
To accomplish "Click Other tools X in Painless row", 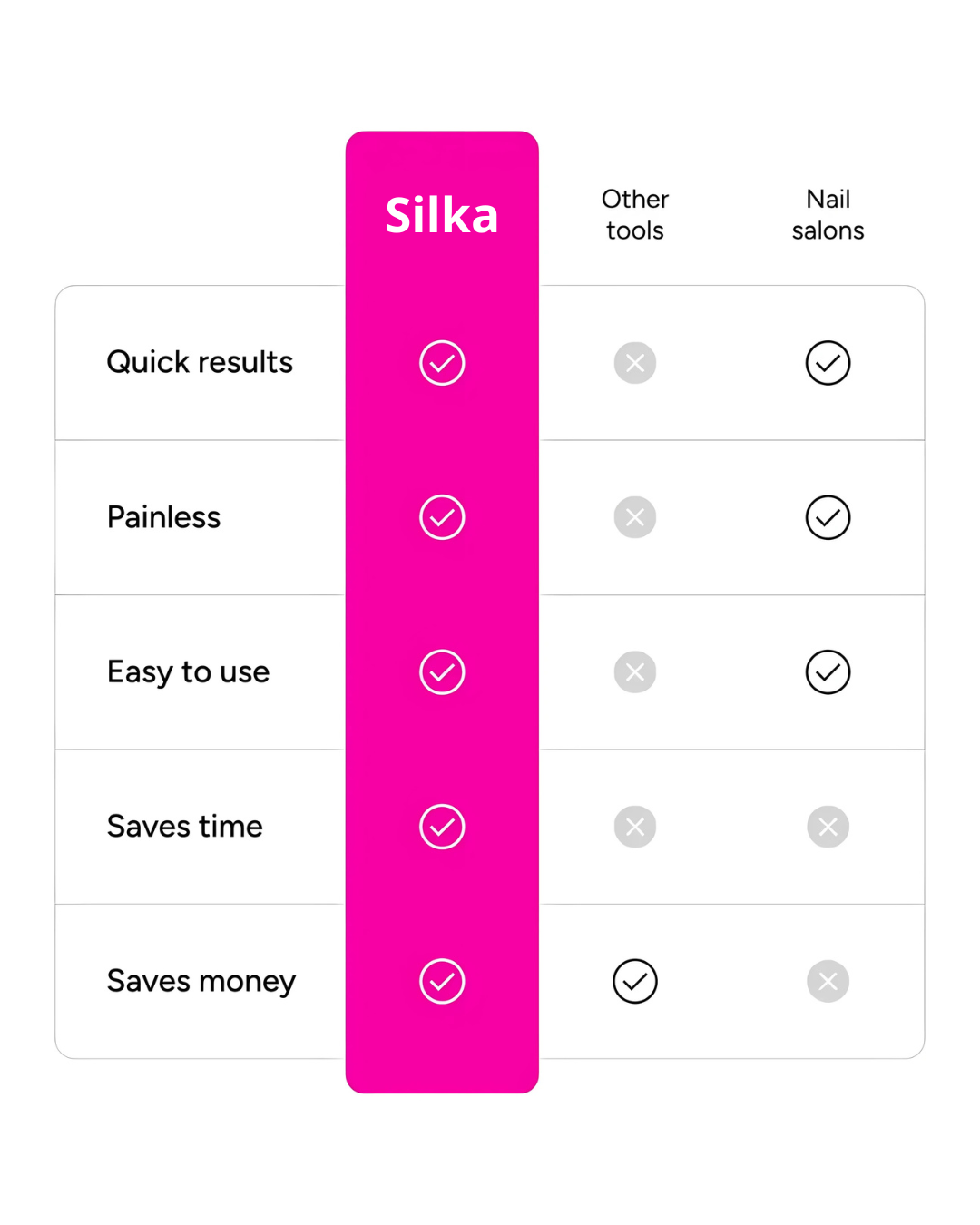I will 635,517.
